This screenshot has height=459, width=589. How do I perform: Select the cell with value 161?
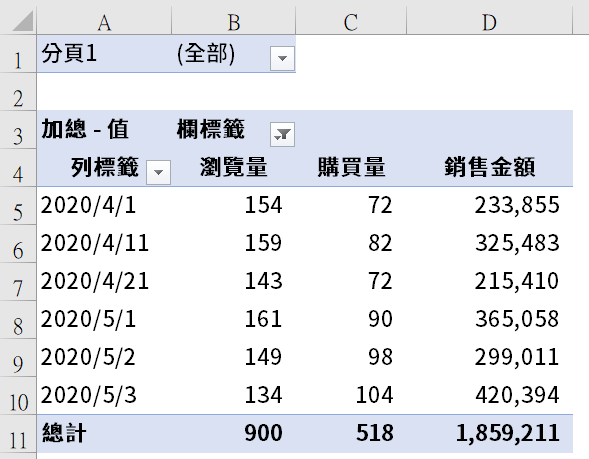234,320
